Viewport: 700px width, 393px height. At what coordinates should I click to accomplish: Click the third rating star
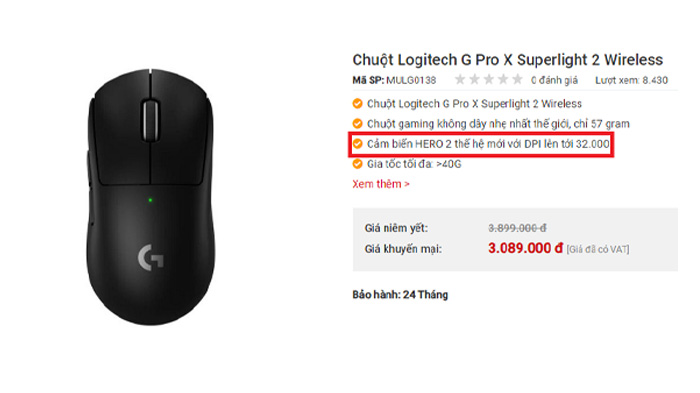click(489, 79)
